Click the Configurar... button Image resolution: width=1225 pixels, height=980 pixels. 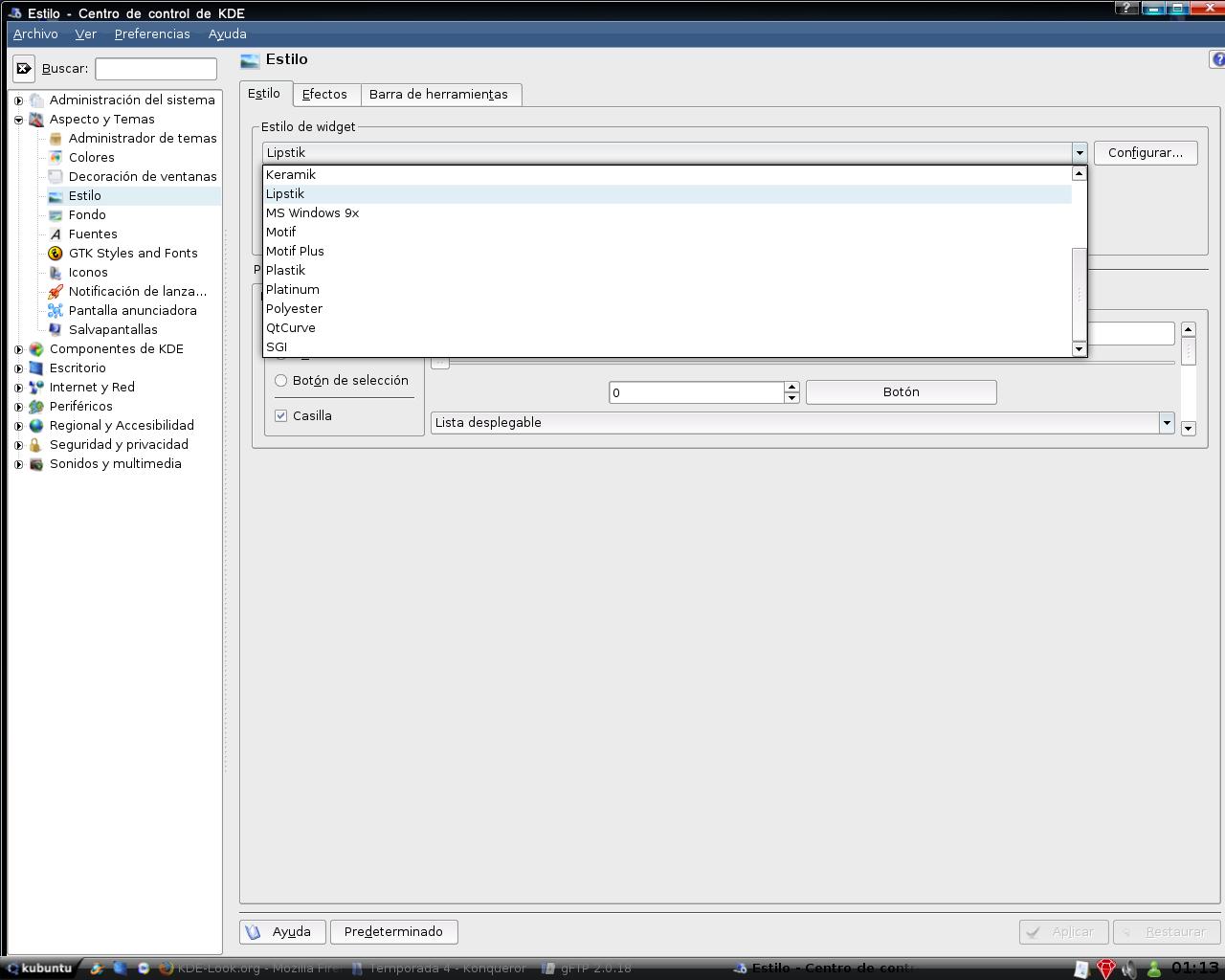(x=1146, y=153)
